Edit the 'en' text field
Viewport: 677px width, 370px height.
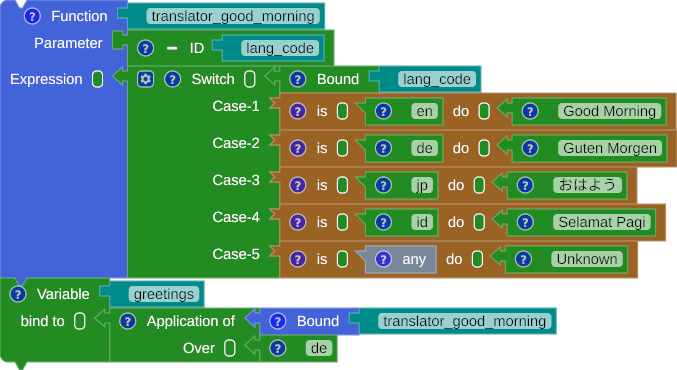pyautogui.click(x=424, y=111)
